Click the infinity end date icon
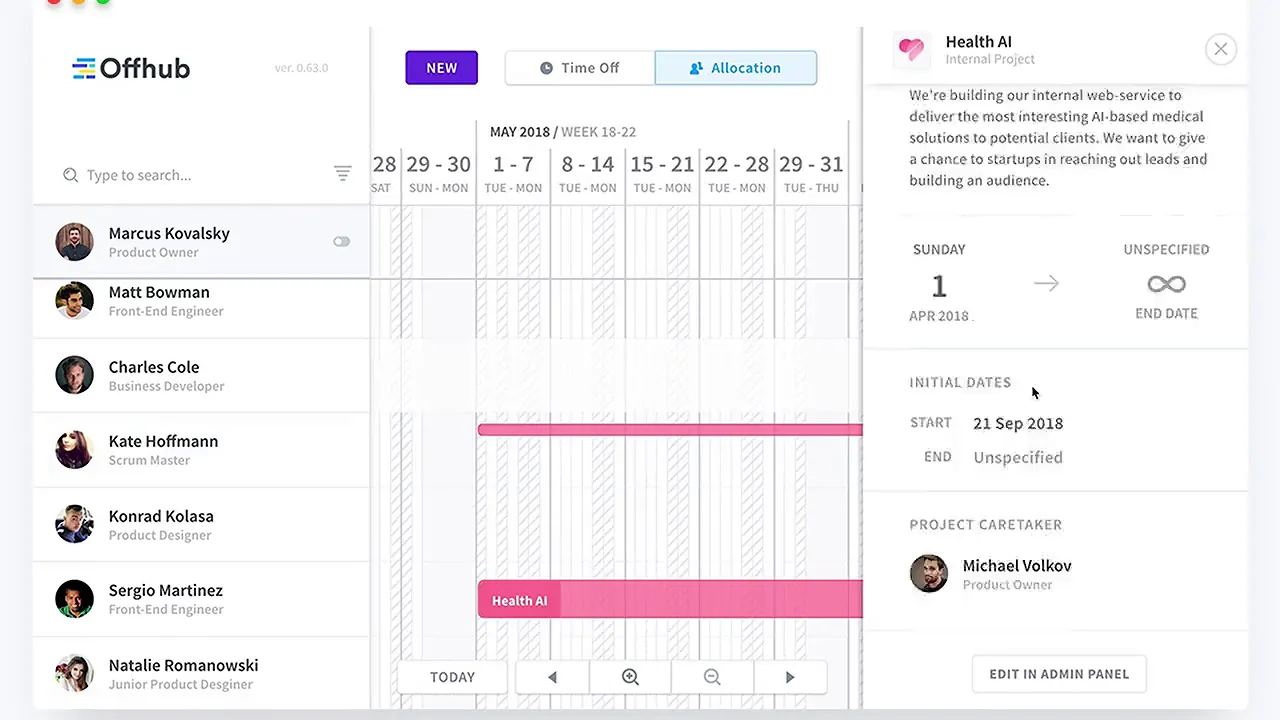 [x=1166, y=285]
